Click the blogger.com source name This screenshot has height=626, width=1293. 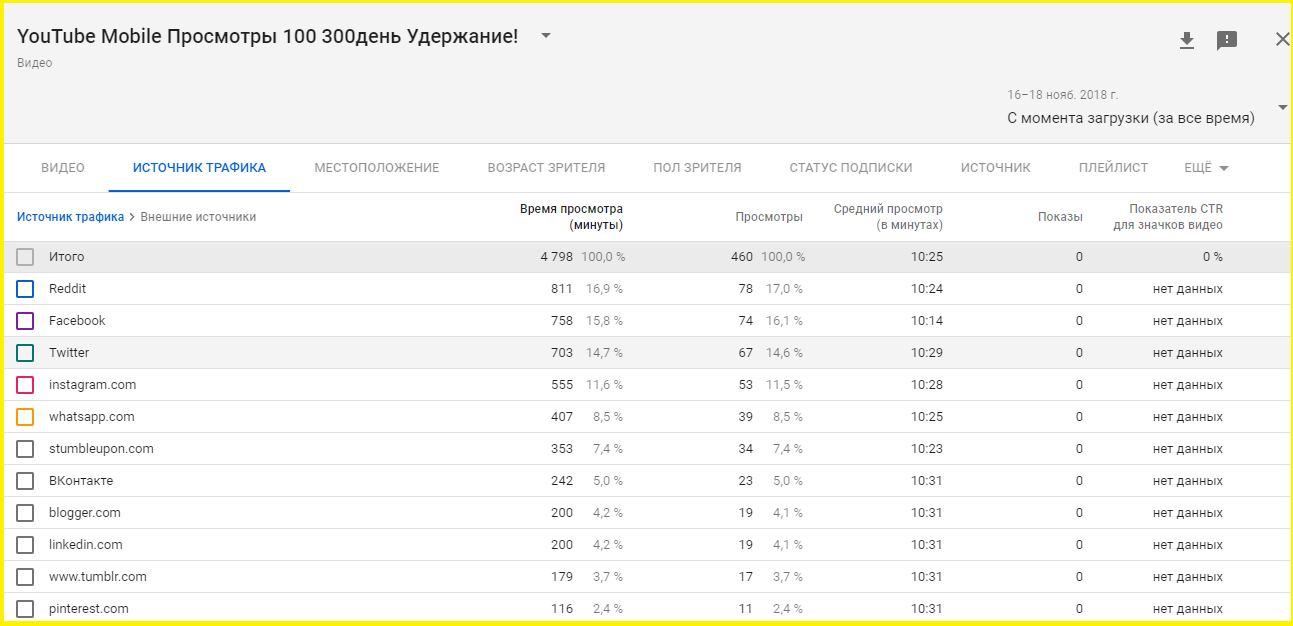click(85, 513)
